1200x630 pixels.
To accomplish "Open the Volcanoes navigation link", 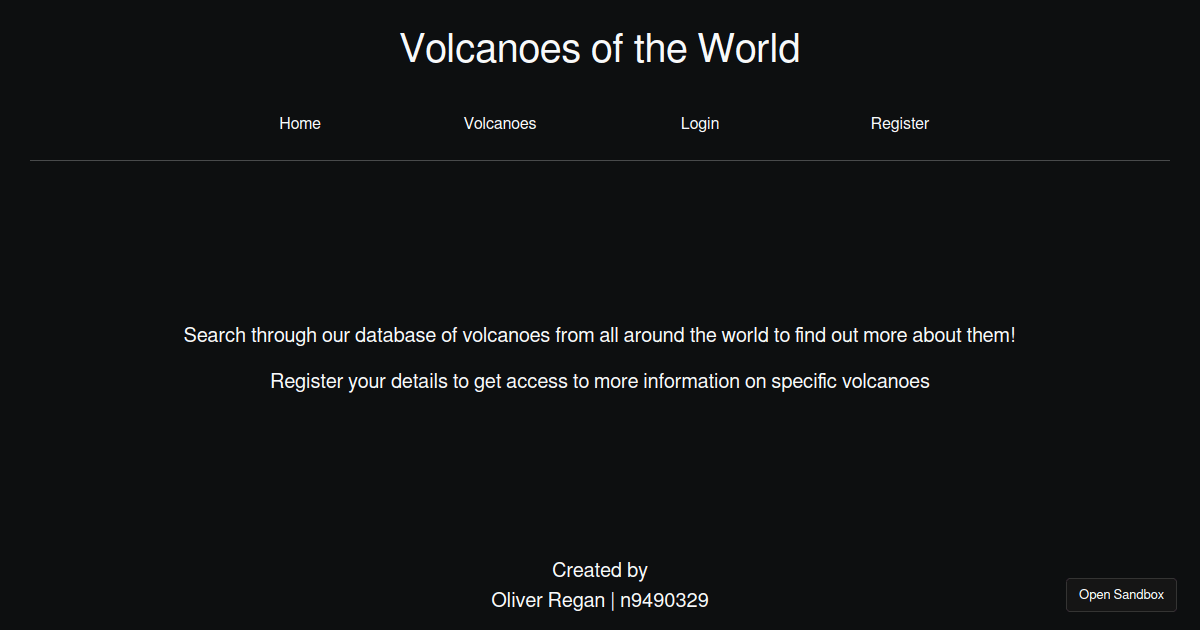I will click(x=500, y=124).
